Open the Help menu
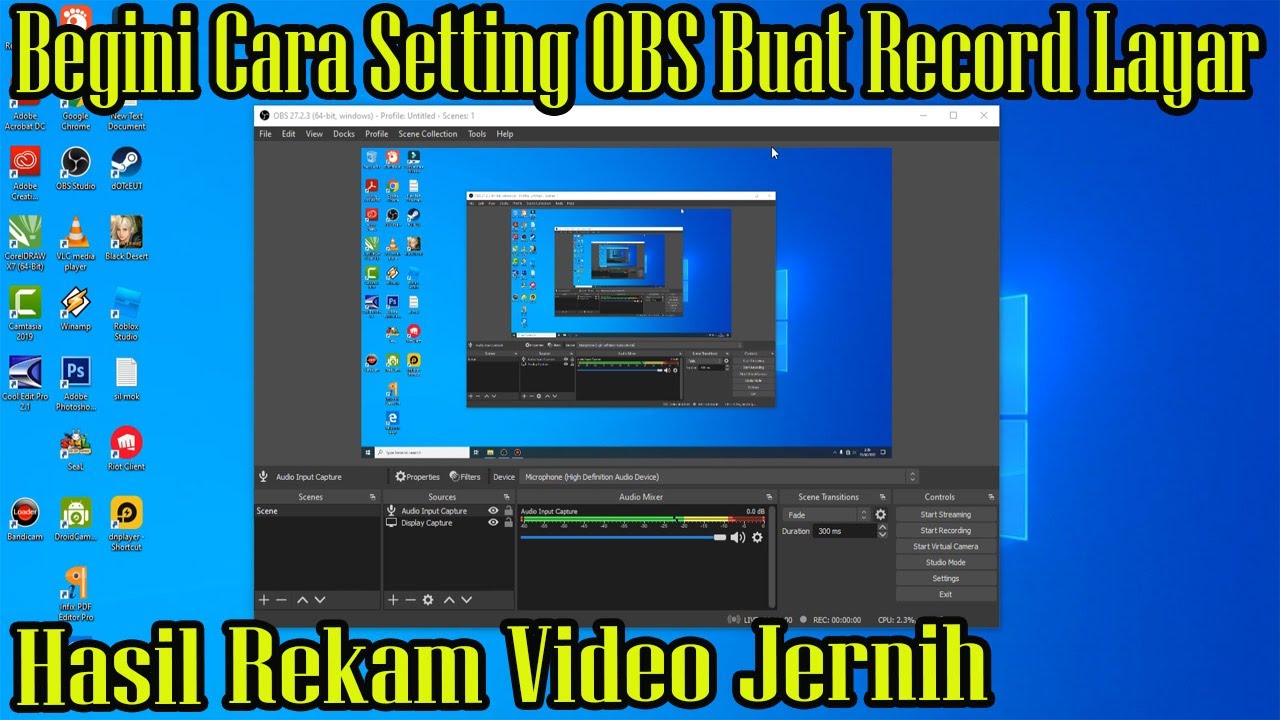Image resolution: width=1280 pixels, height=720 pixels. click(505, 134)
